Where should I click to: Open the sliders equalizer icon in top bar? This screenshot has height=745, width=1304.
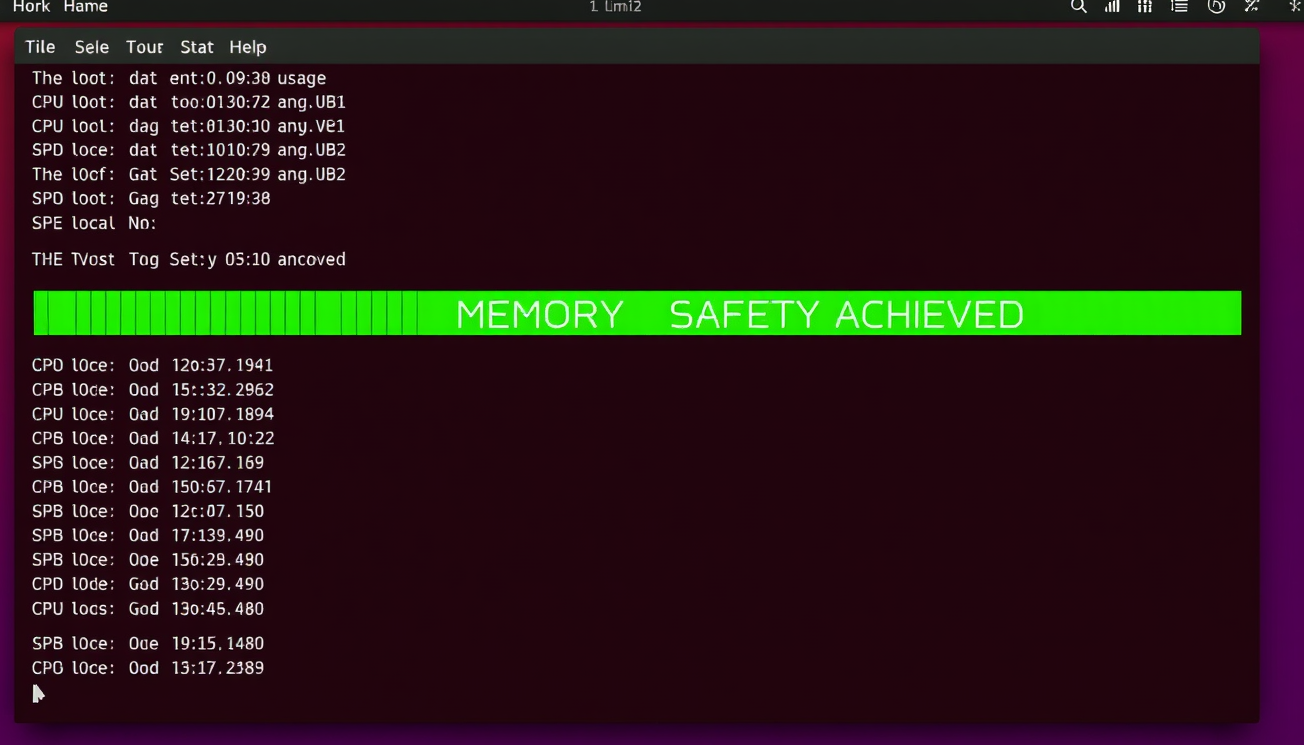(1145, 6)
